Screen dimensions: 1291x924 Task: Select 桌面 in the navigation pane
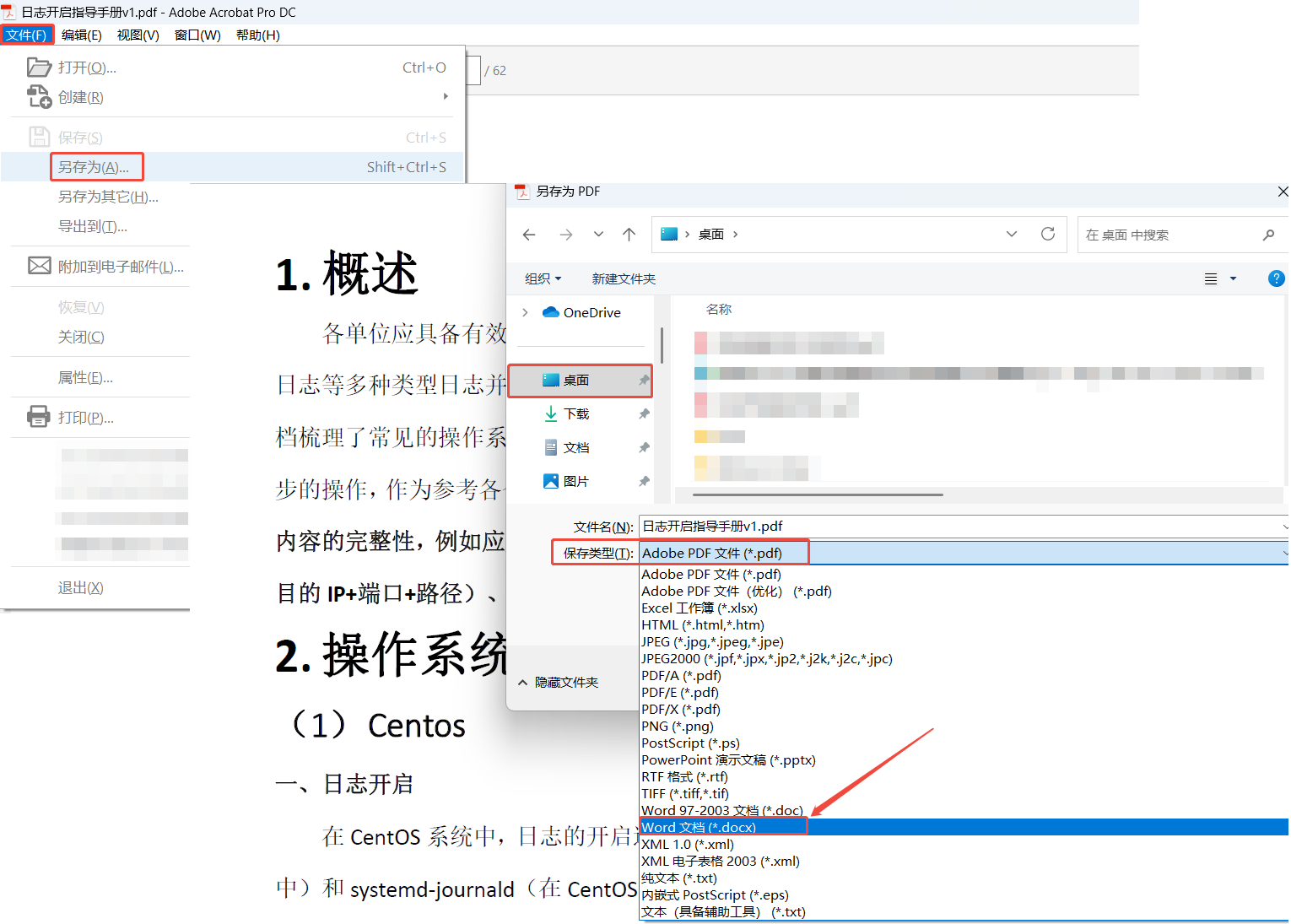581,381
